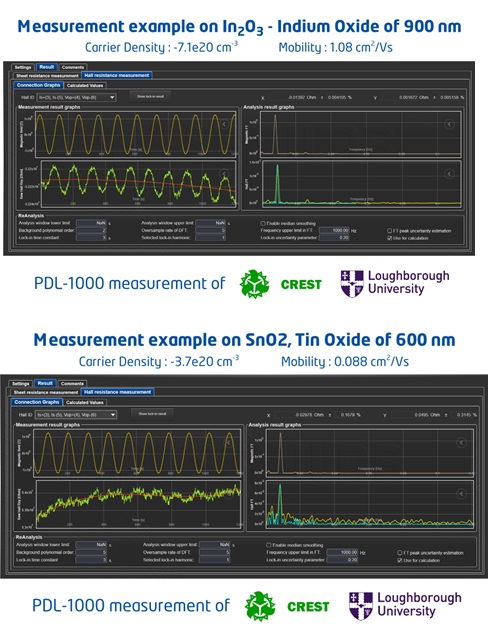This screenshot has height=636, width=489.
Task: Click Analysis window upper limit field, Tin Oxide
Action: pos(215,545)
